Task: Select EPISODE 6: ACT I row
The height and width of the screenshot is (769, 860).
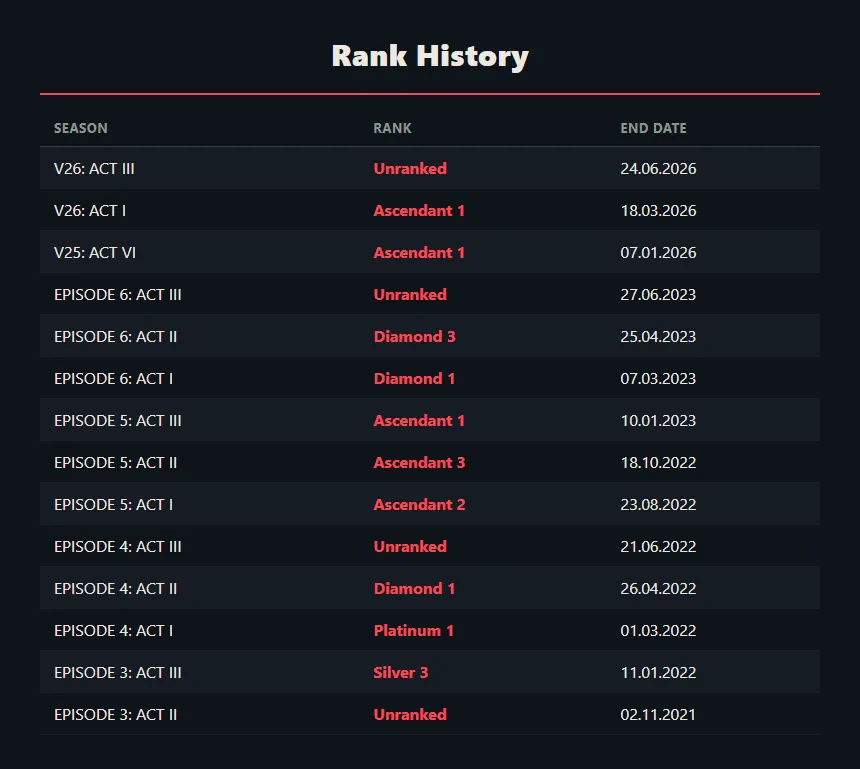Action: 430,378
